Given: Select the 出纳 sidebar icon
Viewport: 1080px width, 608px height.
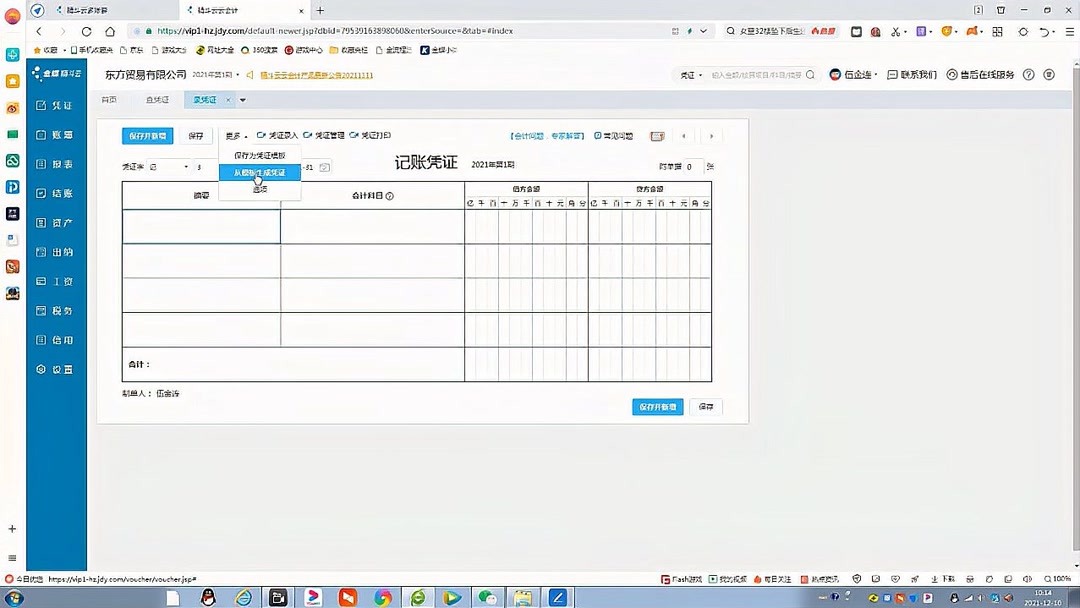Looking at the screenshot, I should click(x=55, y=252).
